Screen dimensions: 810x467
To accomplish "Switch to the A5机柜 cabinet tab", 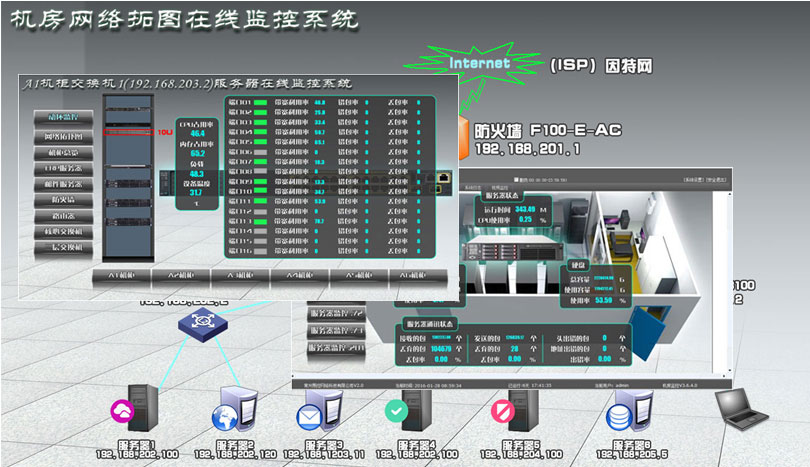I will (359, 276).
